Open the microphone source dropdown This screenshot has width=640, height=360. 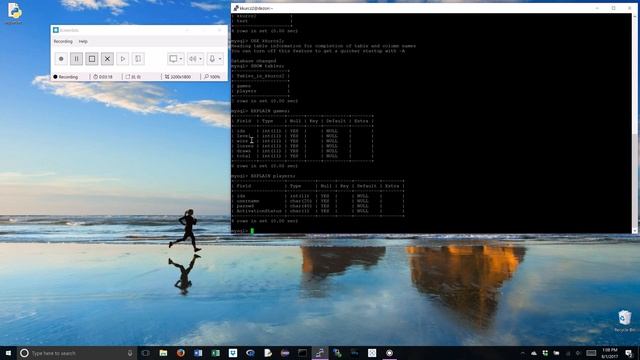click(x=215, y=59)
